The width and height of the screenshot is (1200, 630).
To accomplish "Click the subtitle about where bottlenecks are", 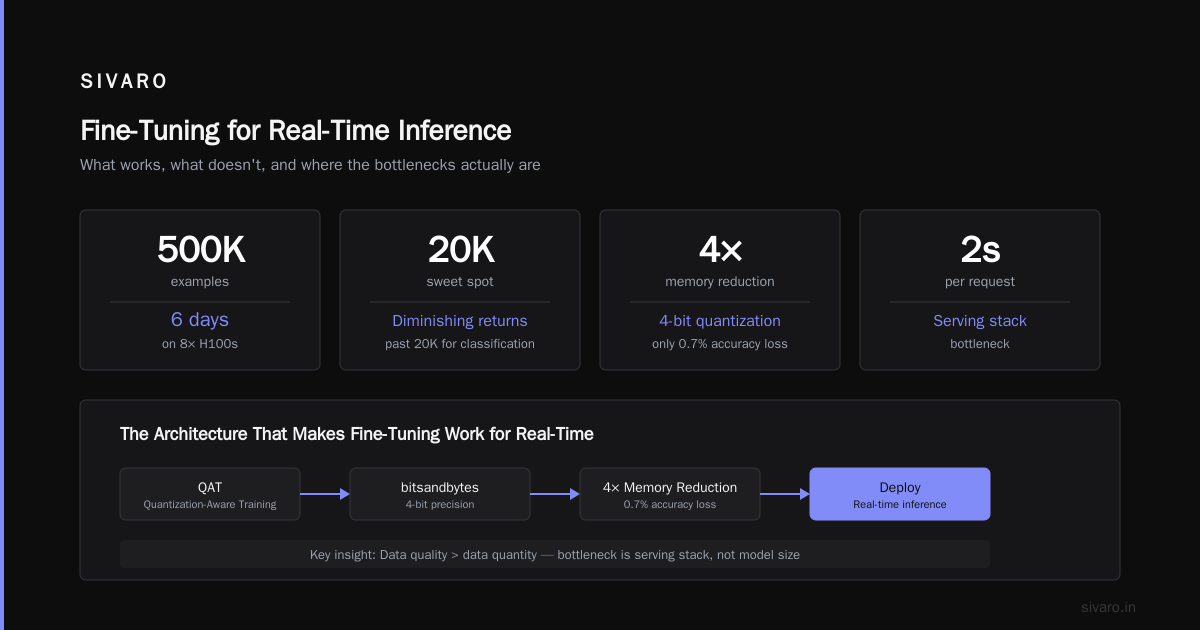I will (310, 165).
